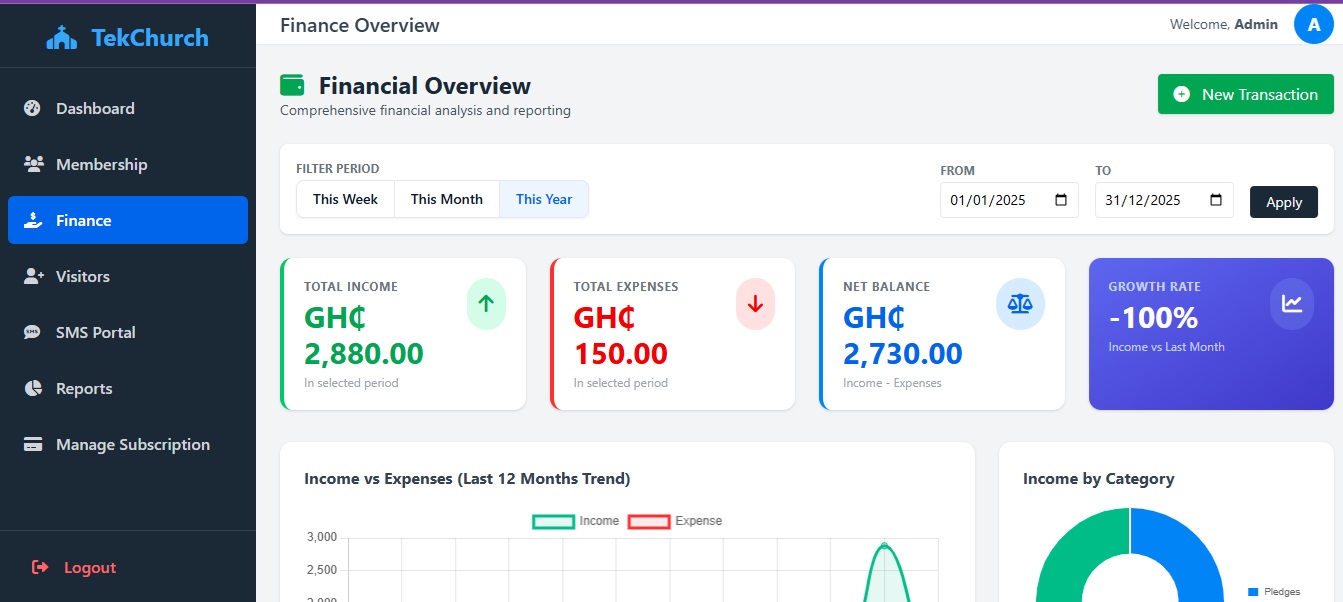Click the New Transaction button
Viewport: 1343px width, 602px height.
click(x=1245, y=93)
